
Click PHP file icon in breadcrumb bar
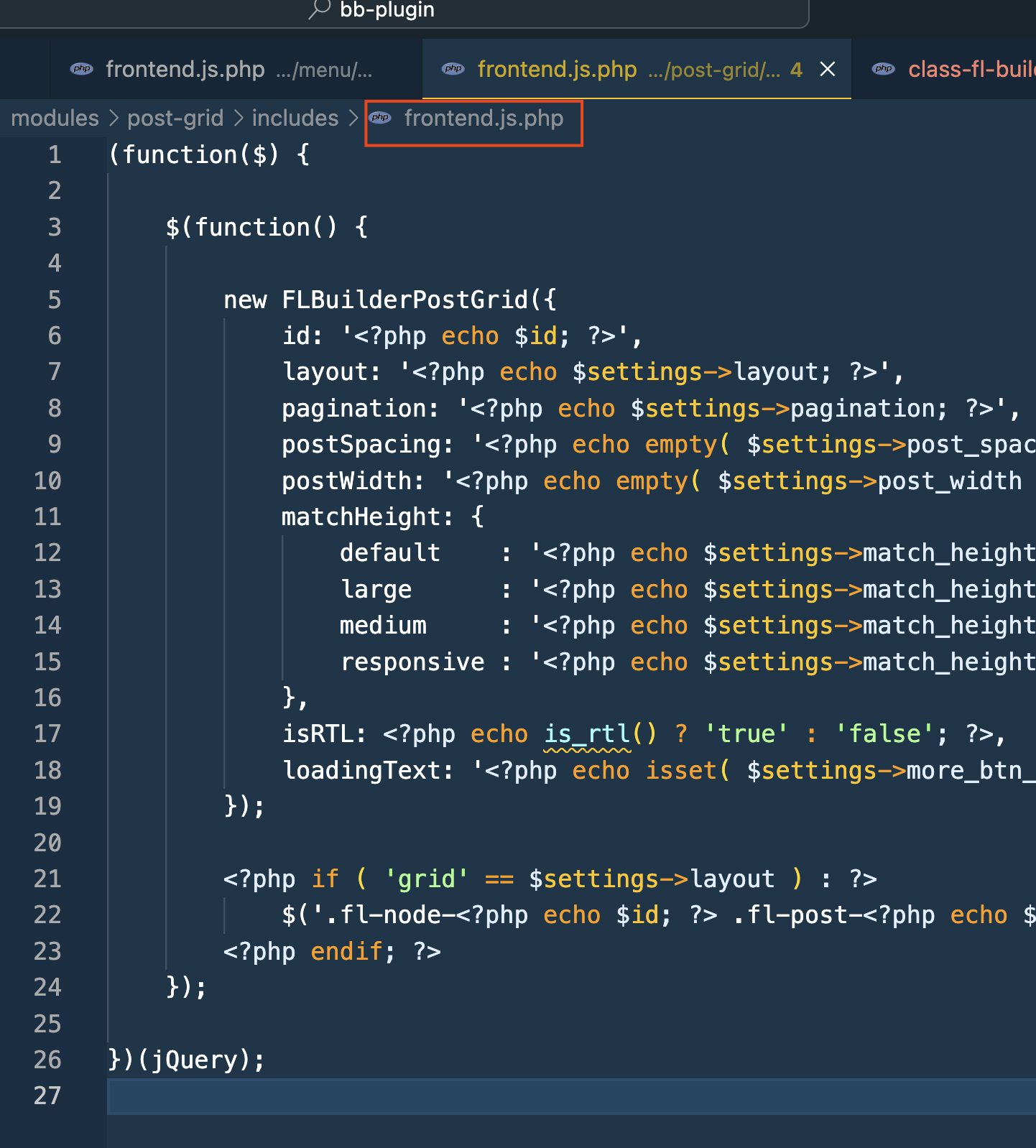(381, 118)
